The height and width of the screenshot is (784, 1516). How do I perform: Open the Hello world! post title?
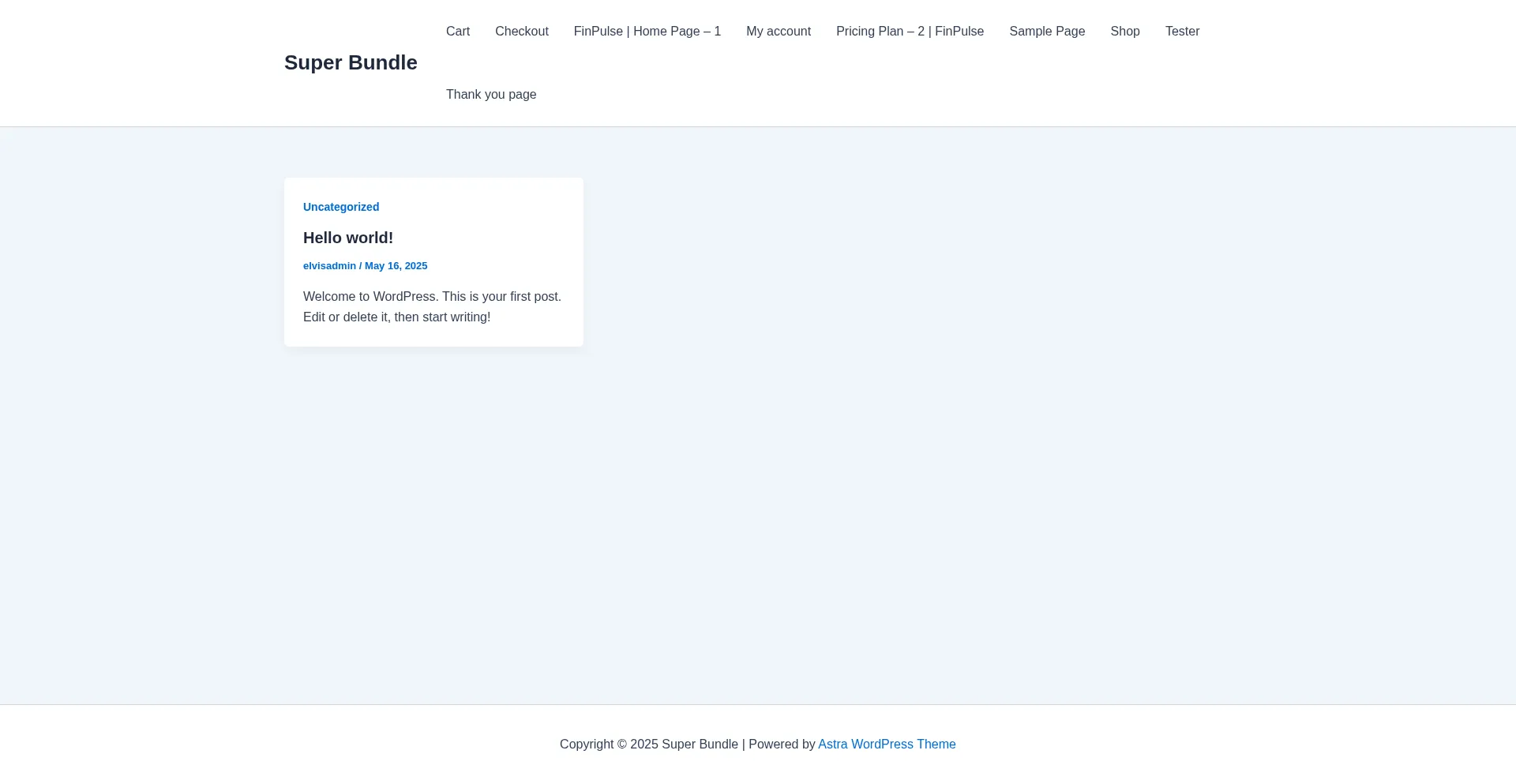point(348,238)
